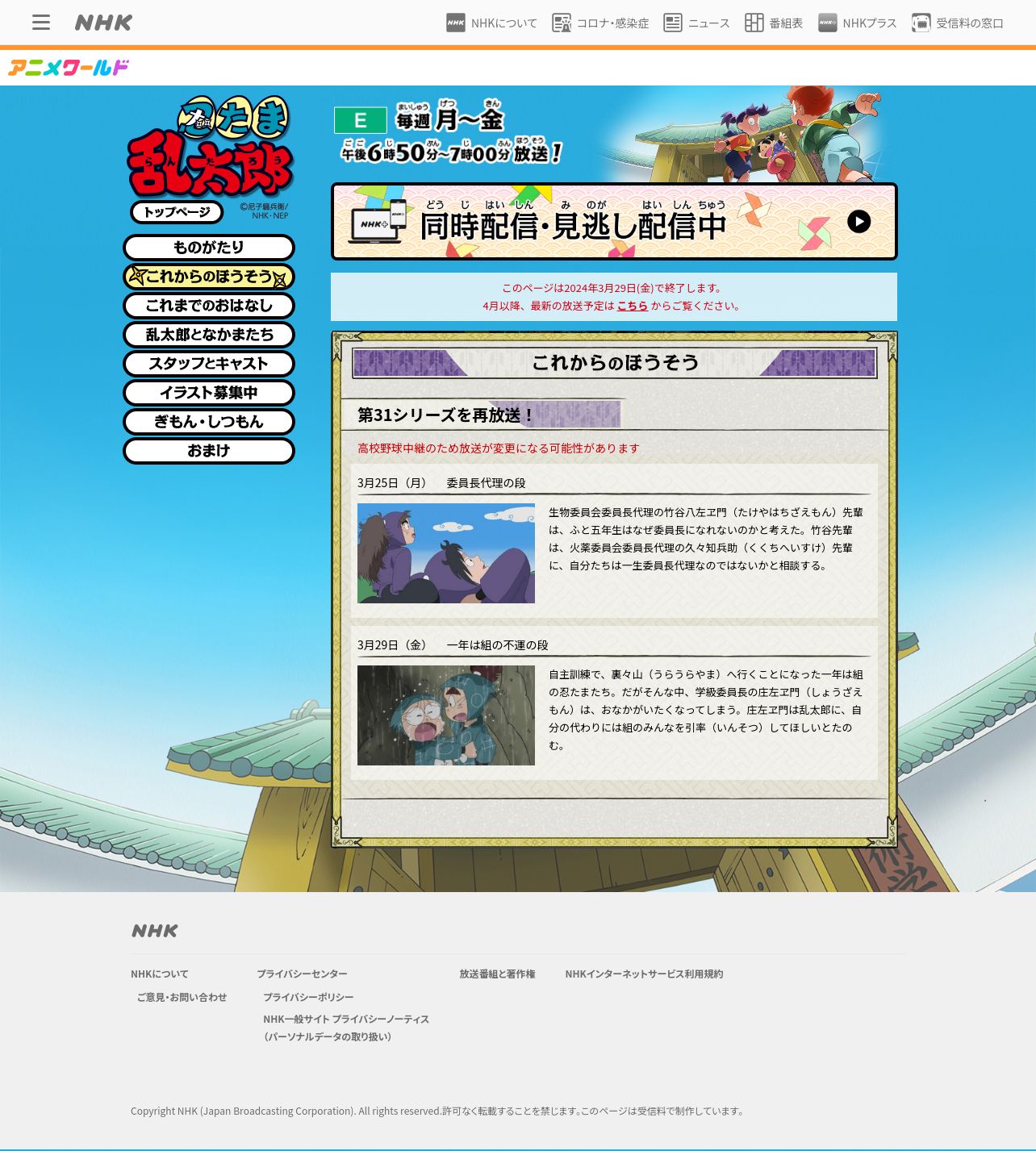Click the NHK logo in header
The height and width of the screenshot is (1151, 1036).
tap(103, 23)
